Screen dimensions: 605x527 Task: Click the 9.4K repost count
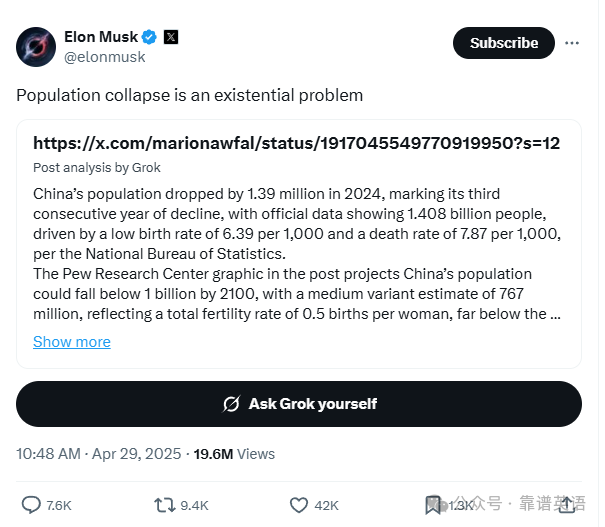coord(194,505)
